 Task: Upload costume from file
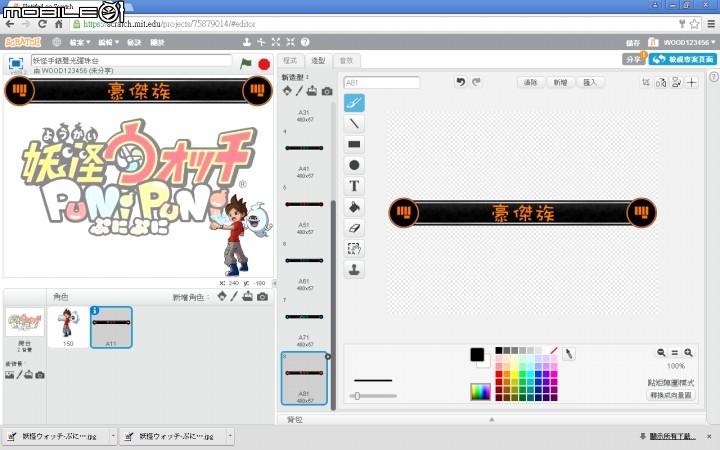click(x=312, y=90)
